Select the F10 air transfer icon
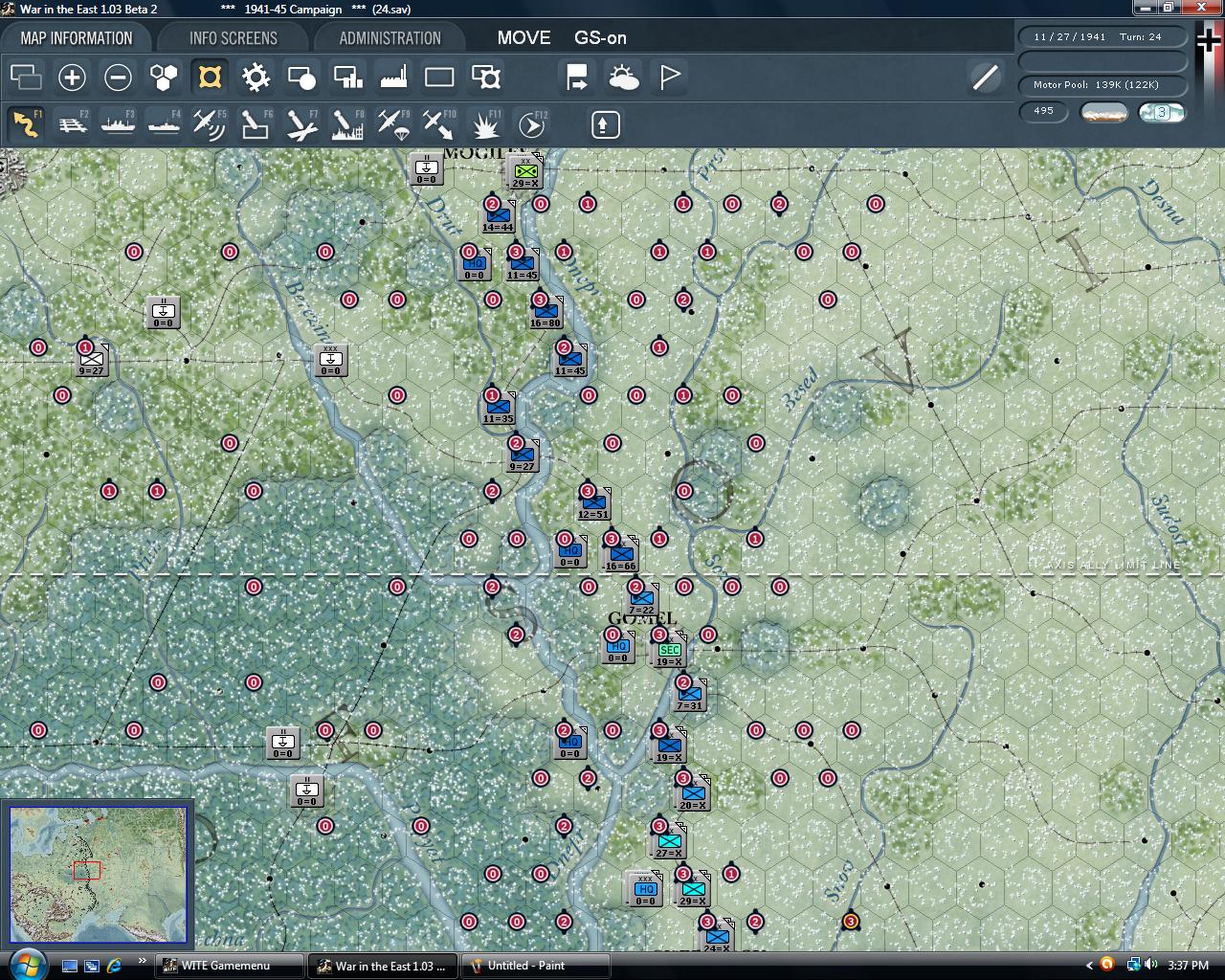Screen dimensions: 1225x980 tap(439, 124)
